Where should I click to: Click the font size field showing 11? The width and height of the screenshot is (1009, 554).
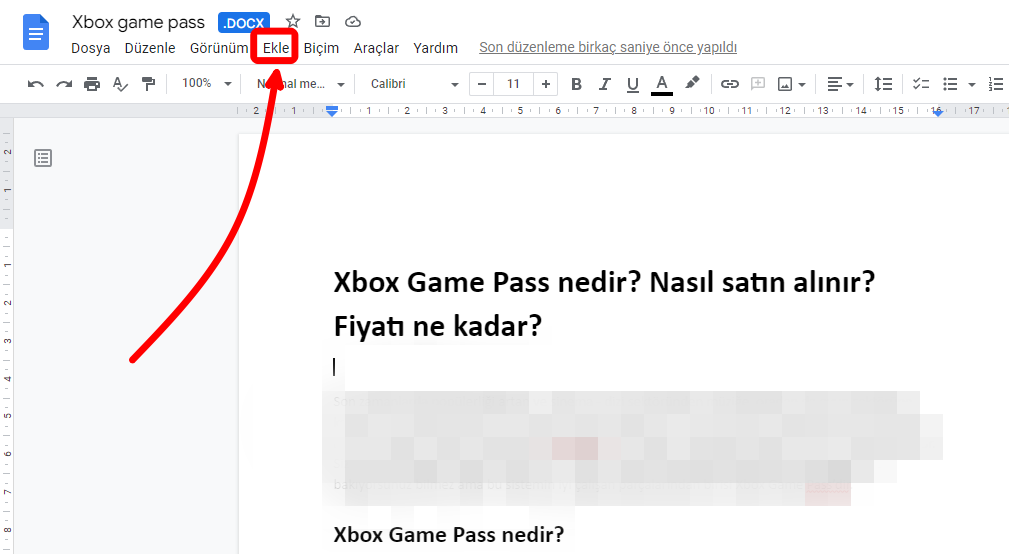click(513, 84)
